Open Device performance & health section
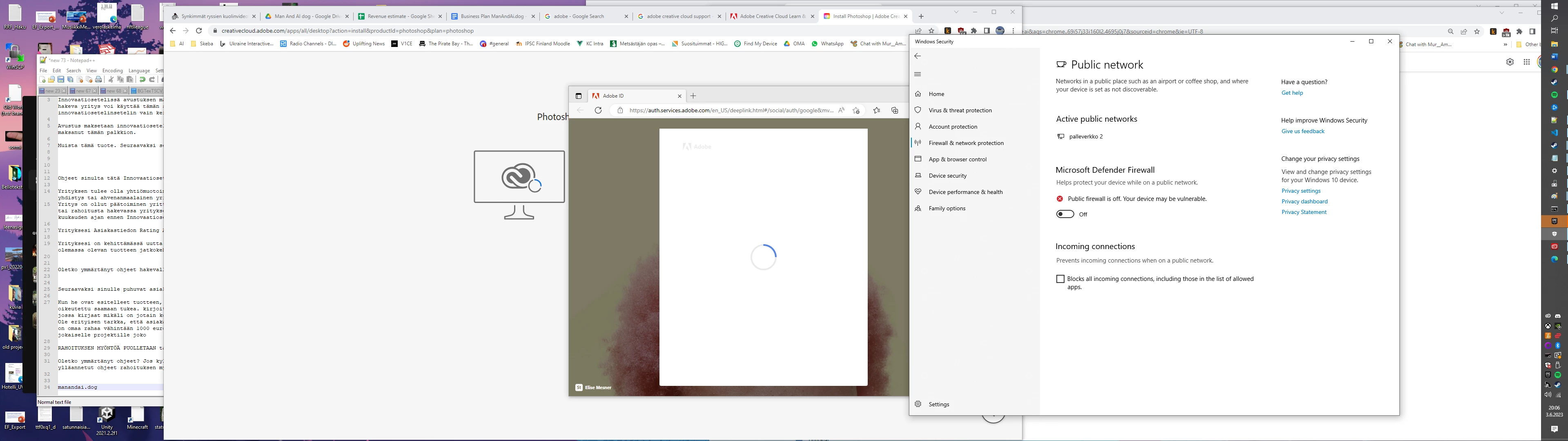 [x=965, y=192]
